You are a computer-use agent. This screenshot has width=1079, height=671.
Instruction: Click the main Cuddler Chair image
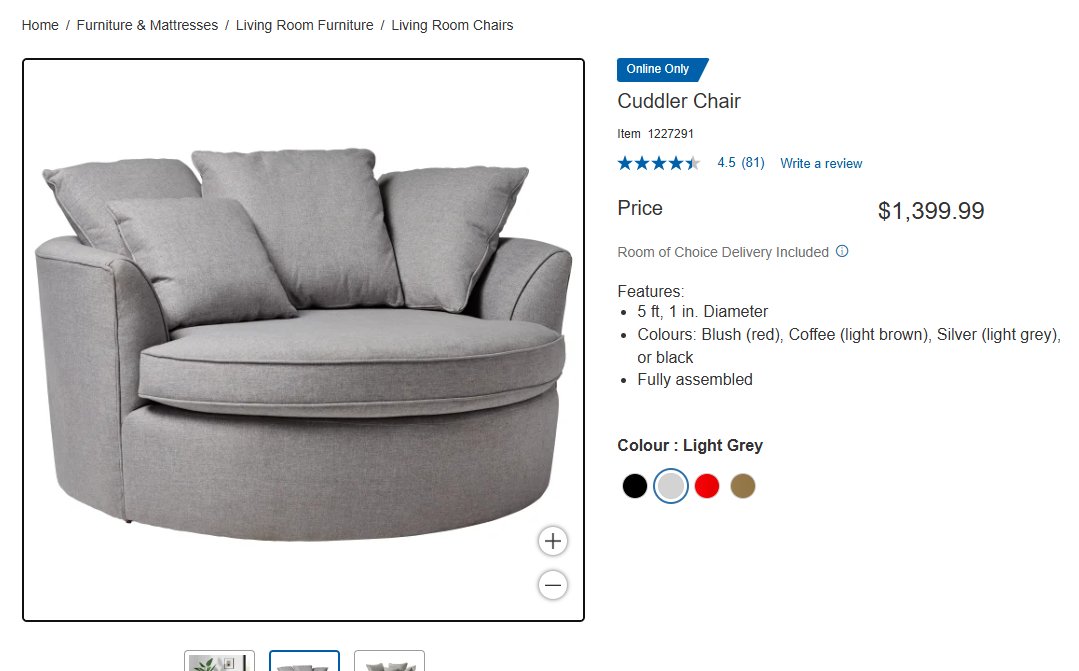(x=303, y=340)
